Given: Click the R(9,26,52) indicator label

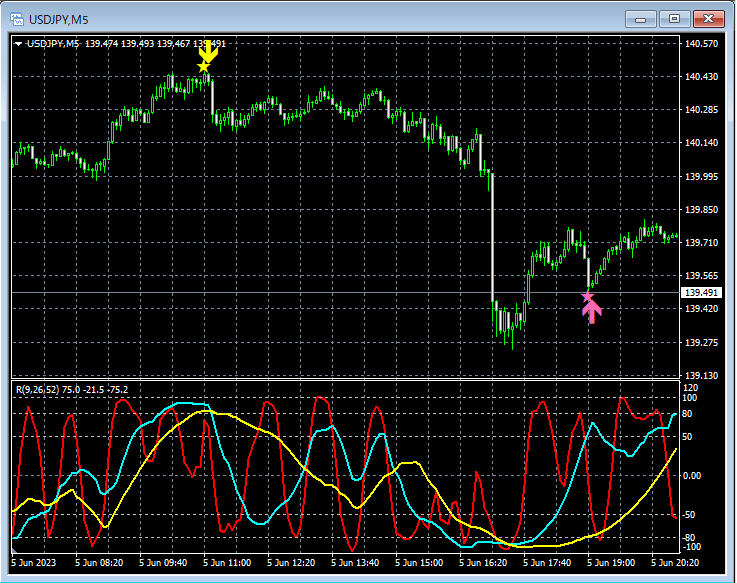Looking at the screenshot, I should (72, 390).
